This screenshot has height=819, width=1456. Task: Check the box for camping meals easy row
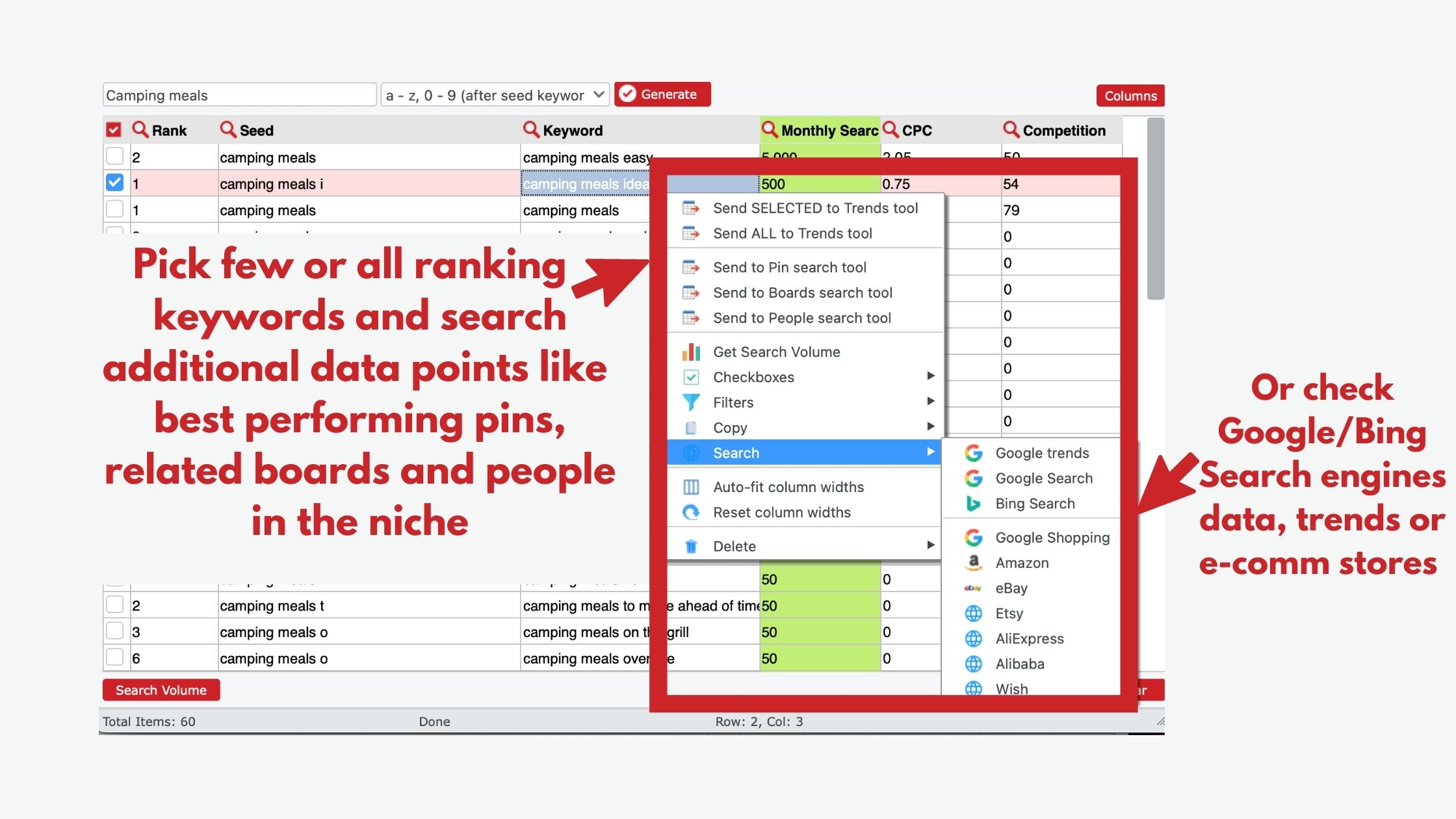tap(114, 156)
